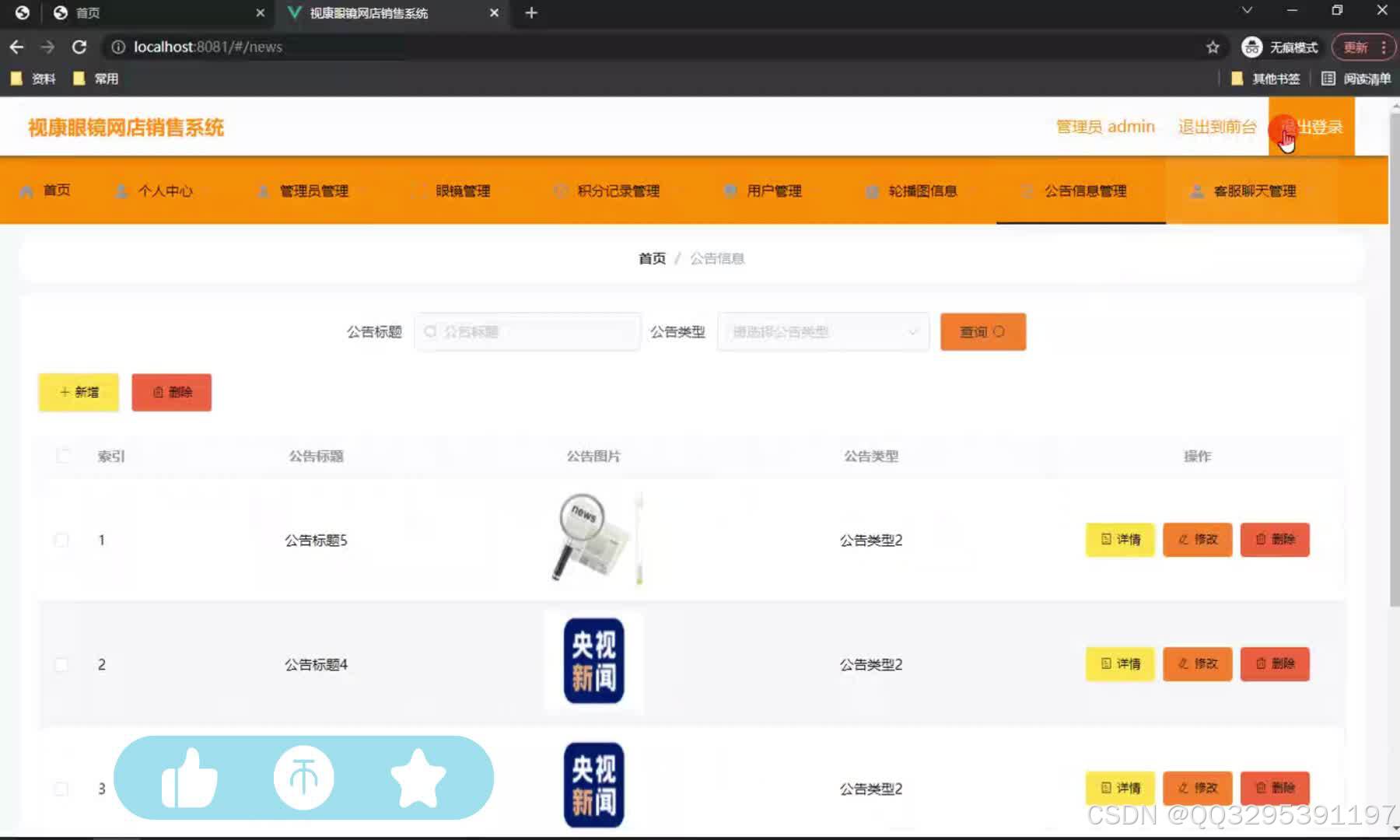Click the thumbs-up like icon
Image resolution: width=1400 pixels, height=840 pixels.
pyautogui.click(x=190, y=778)
